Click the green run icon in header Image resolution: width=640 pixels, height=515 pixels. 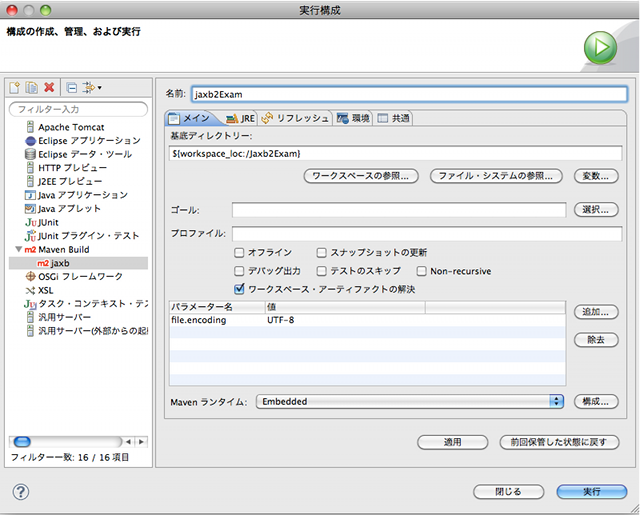(599, 47)
